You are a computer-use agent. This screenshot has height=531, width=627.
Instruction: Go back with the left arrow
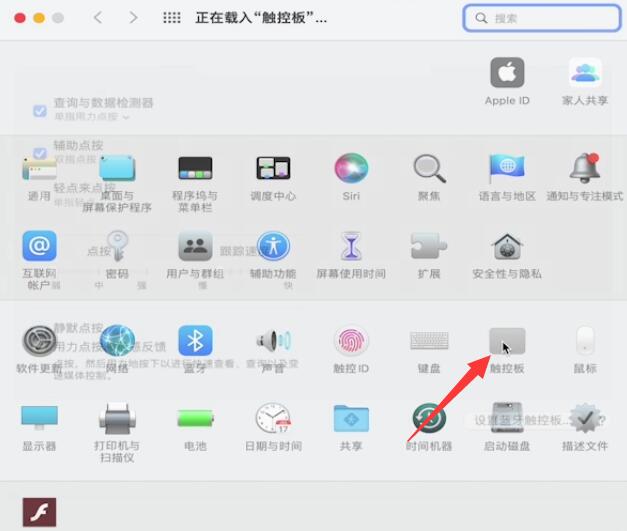(98, 18)
